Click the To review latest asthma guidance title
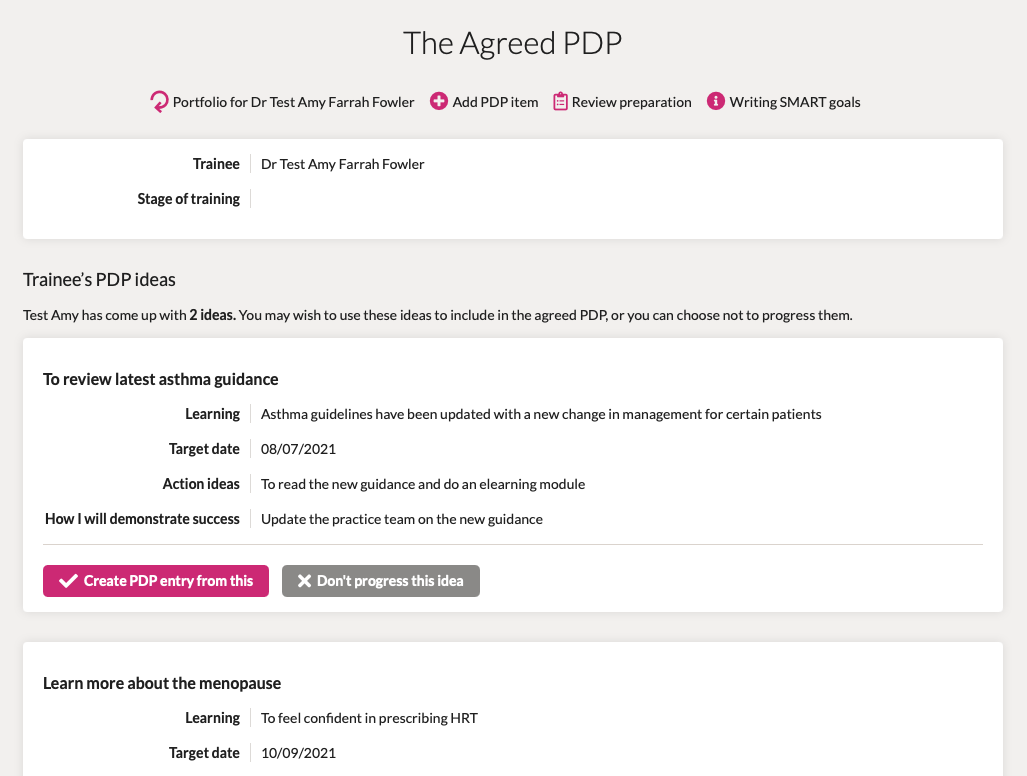 pos(160,379)
